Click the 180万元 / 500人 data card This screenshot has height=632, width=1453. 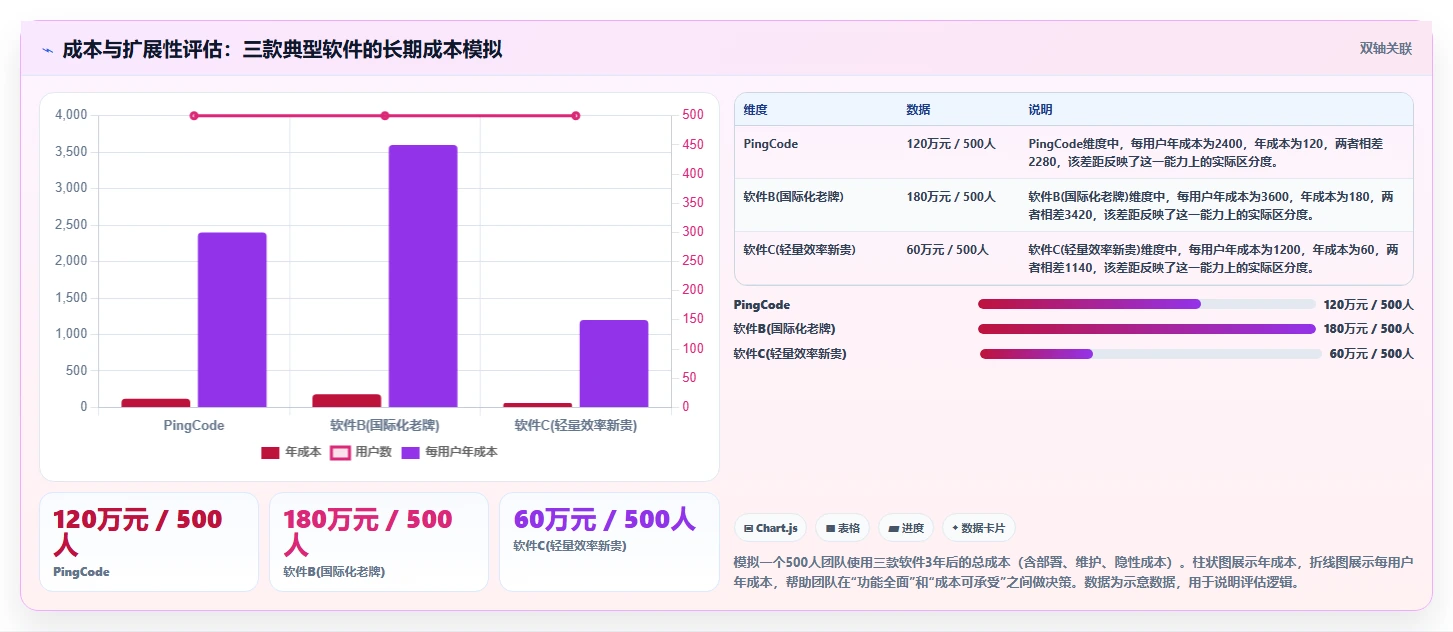pos(379,542)
